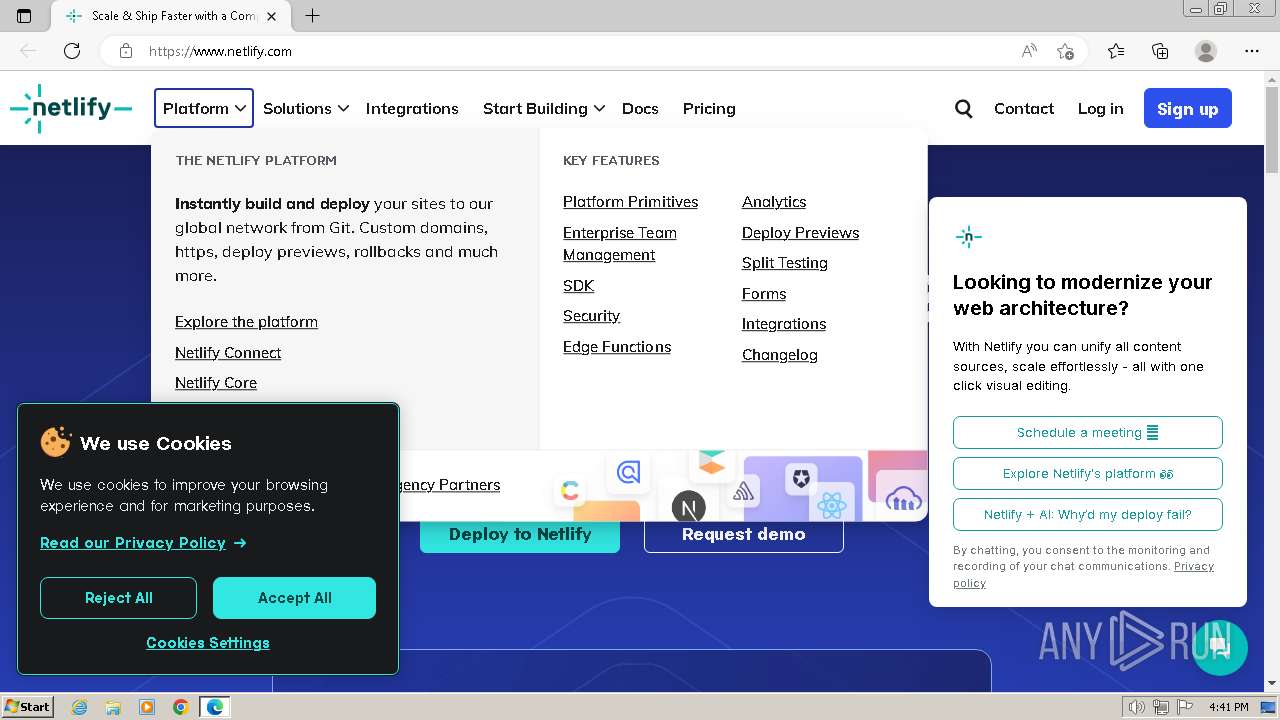Screen dimensions: 1280x720
Task: Click the React framework icon
Action: click(x=831, y=505)
